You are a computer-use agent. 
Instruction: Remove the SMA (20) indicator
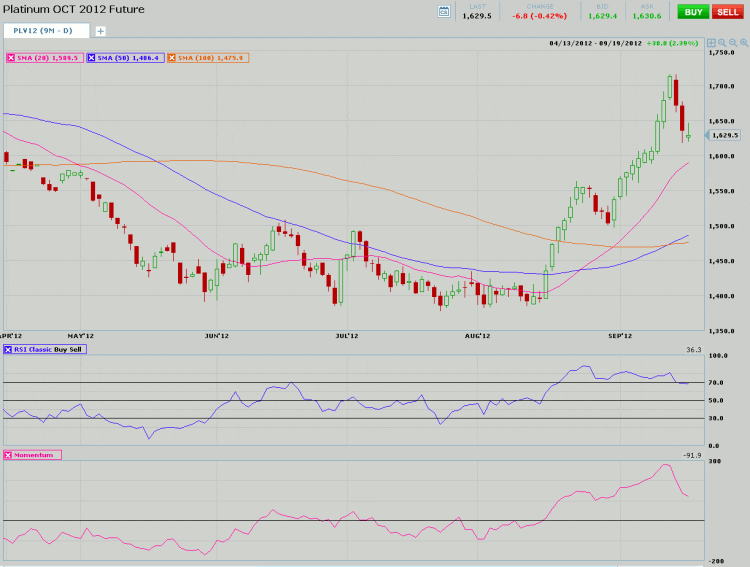pos(11,58)
